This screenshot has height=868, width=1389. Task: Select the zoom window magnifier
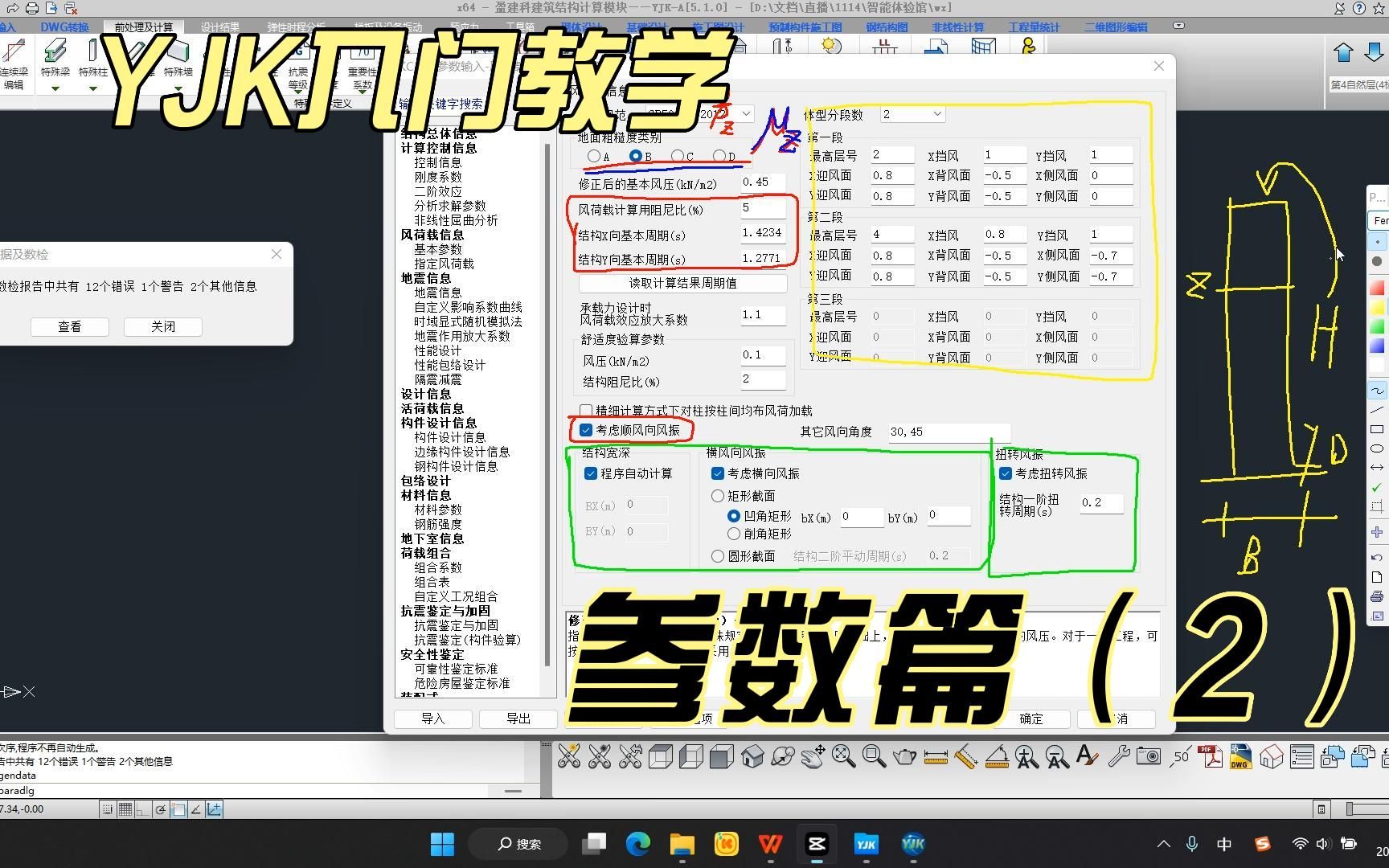point(874,756)
